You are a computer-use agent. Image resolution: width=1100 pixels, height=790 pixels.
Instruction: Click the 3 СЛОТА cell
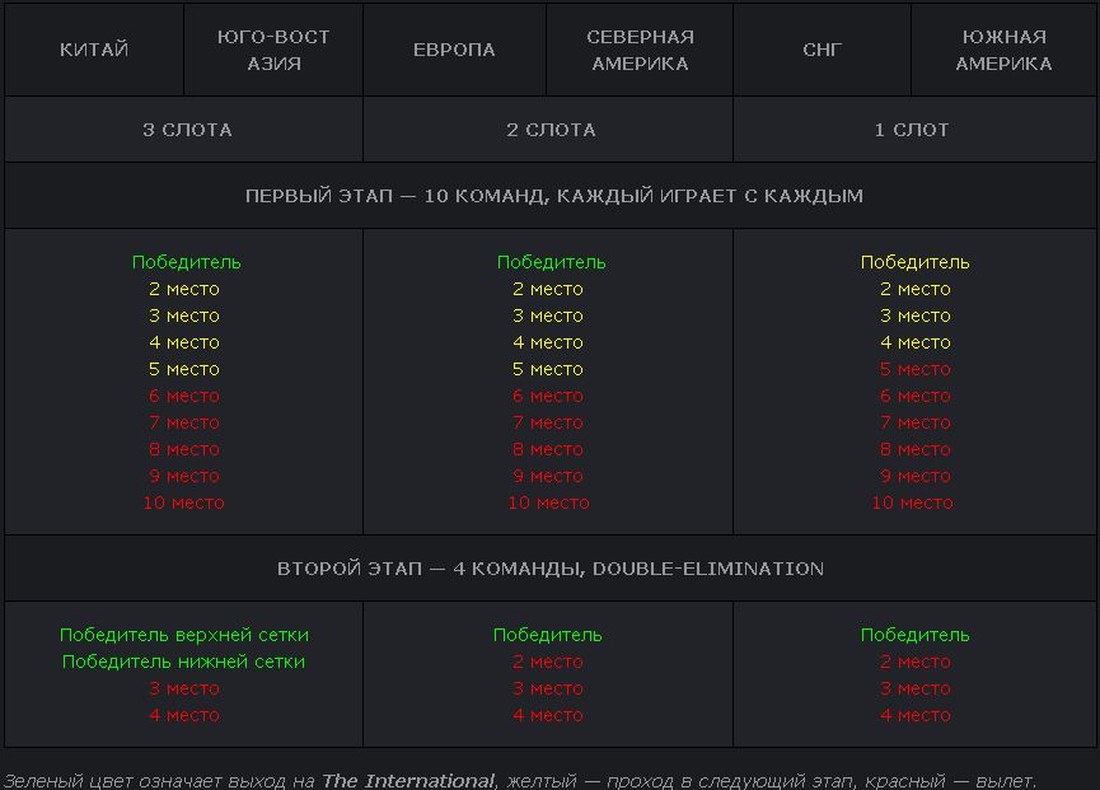tap(186, 130)
